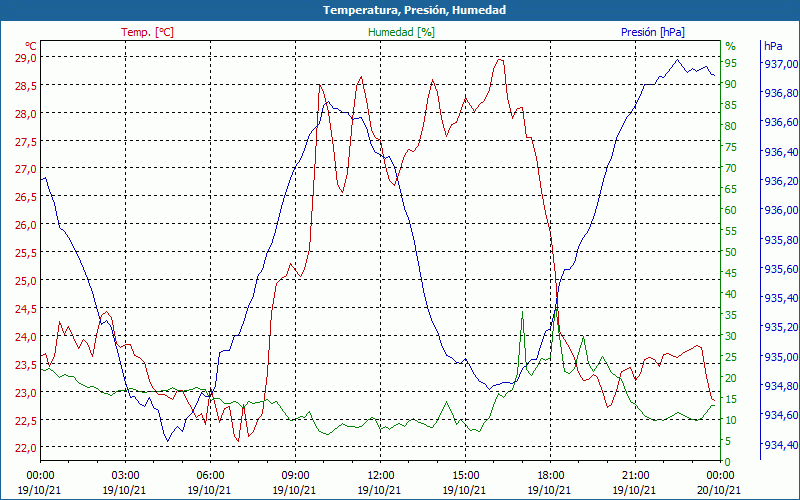Click pressure axis value '934,80'
Image resolution: width=800 pixels, height=500 pixels.
point(779,386)
